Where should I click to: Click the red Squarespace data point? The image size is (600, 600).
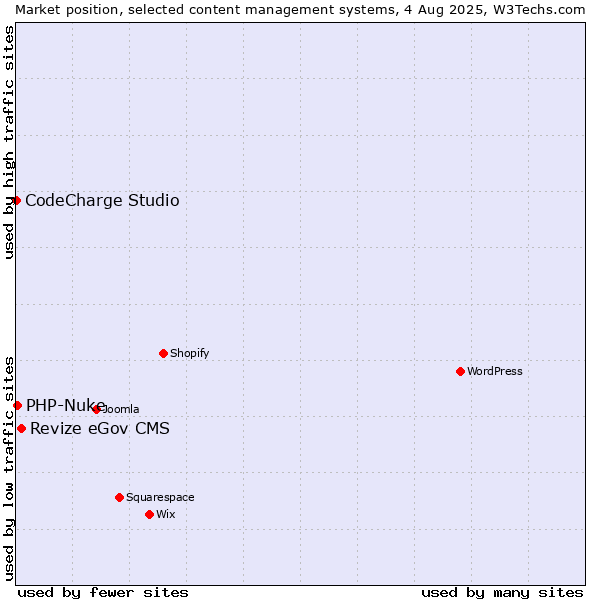pos(119,497)
